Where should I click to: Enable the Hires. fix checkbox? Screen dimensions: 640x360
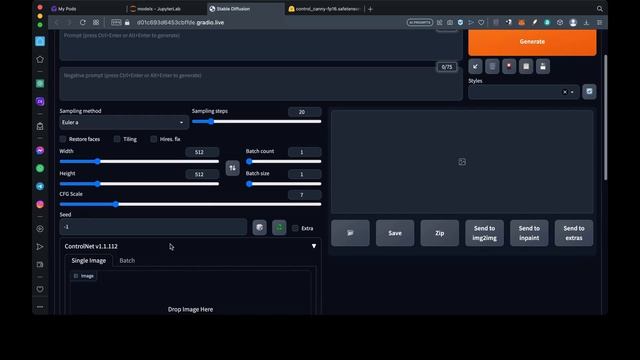click(x=153, y=139)
